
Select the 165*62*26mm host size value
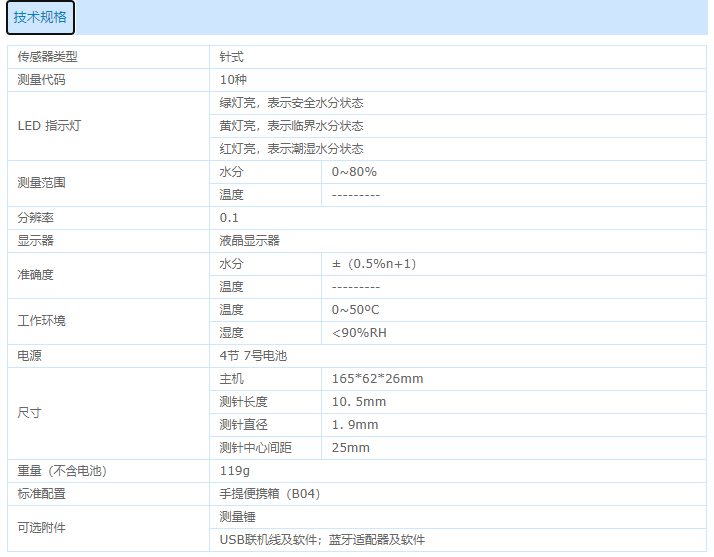pos(378,379)
